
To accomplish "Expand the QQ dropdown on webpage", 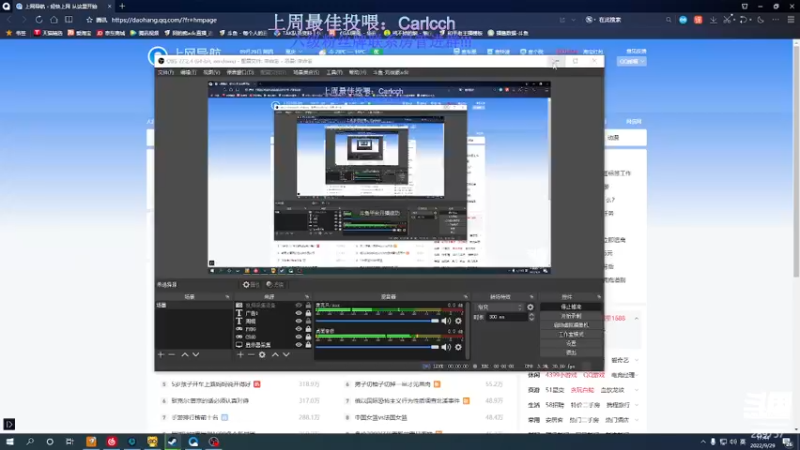I will coord(632,61).
